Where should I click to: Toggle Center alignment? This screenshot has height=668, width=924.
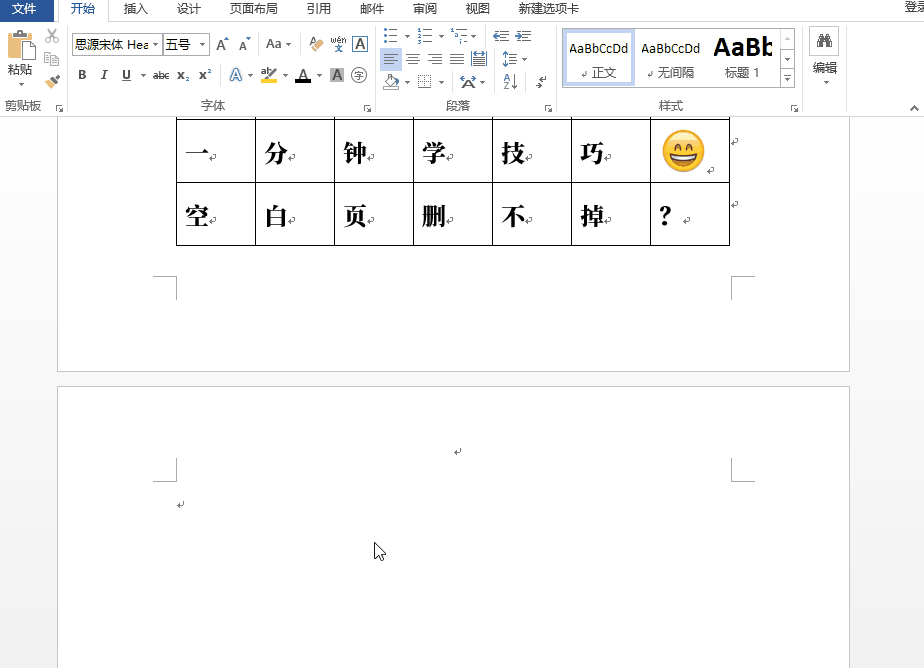413,59
